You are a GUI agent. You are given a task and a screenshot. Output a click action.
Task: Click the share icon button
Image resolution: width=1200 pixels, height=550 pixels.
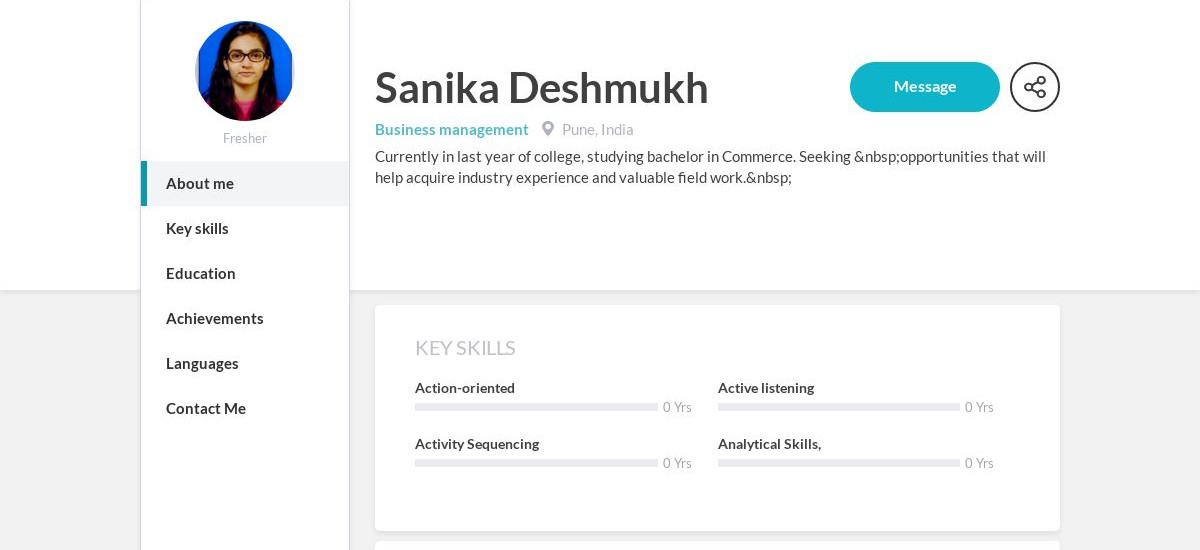coord(1035,87)
